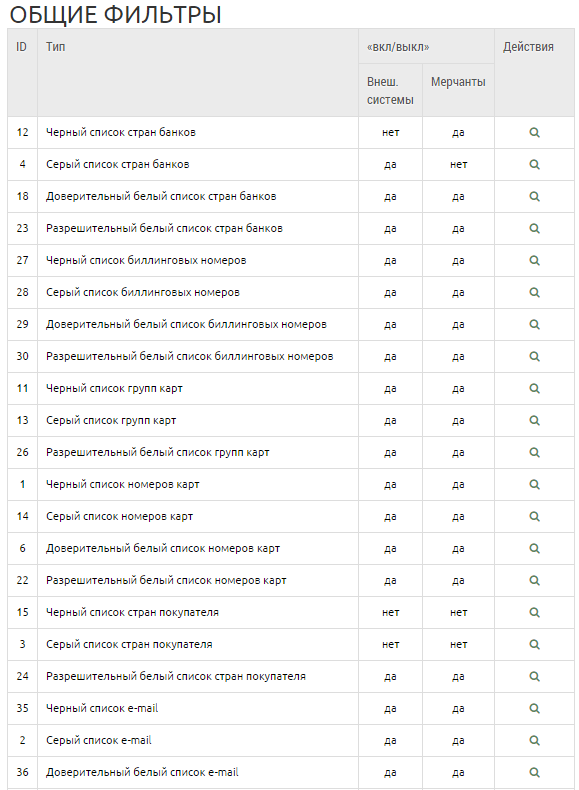View Разрешительный белый список групп карт details
The width and height of the screenshot is (579, 790).
tap(534, 452)
